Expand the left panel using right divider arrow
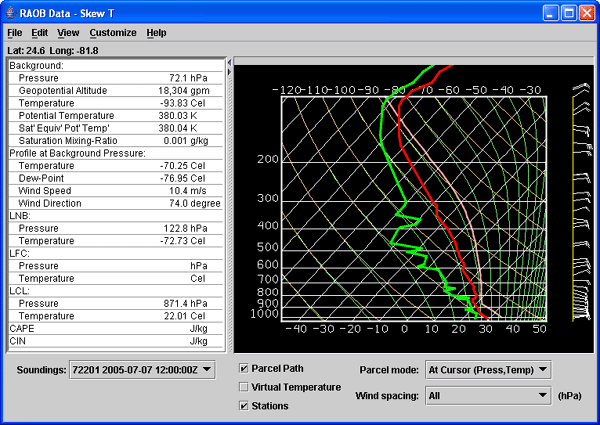600x425 pixels. tap(228, 70)
